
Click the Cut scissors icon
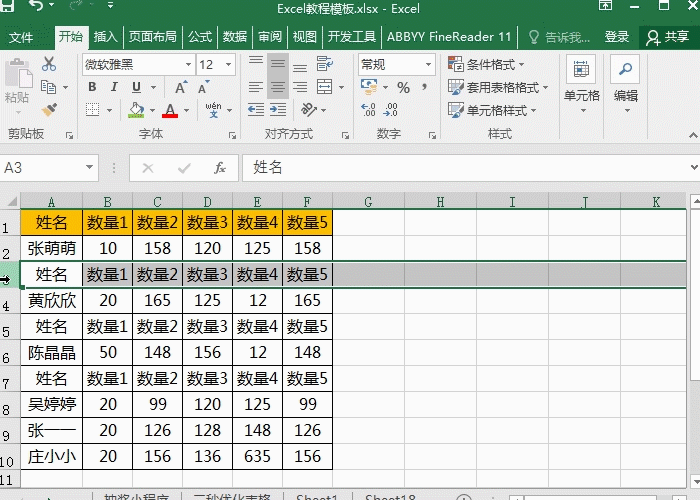[x=49, y=65]
